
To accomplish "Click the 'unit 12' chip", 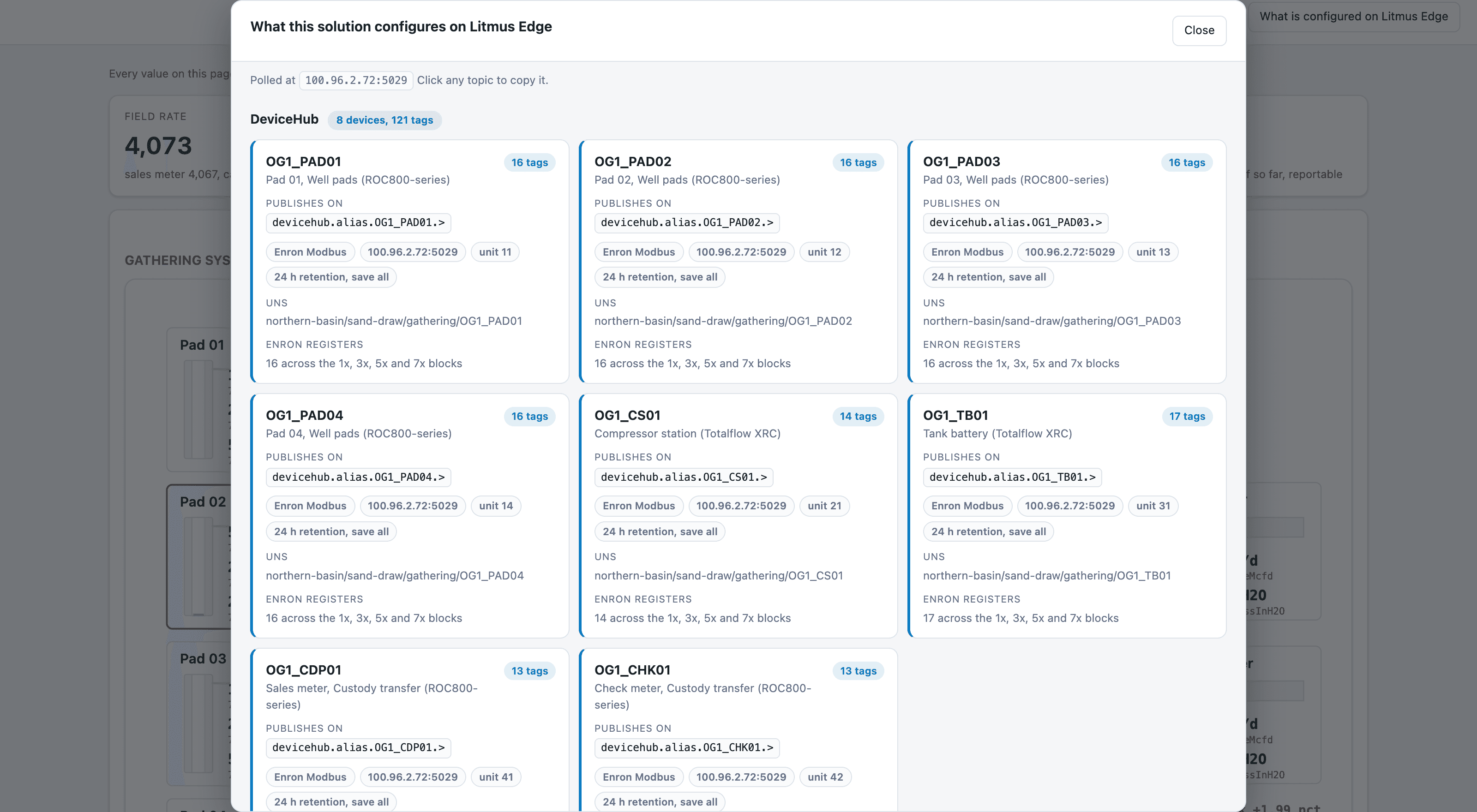I will (824, 251).
